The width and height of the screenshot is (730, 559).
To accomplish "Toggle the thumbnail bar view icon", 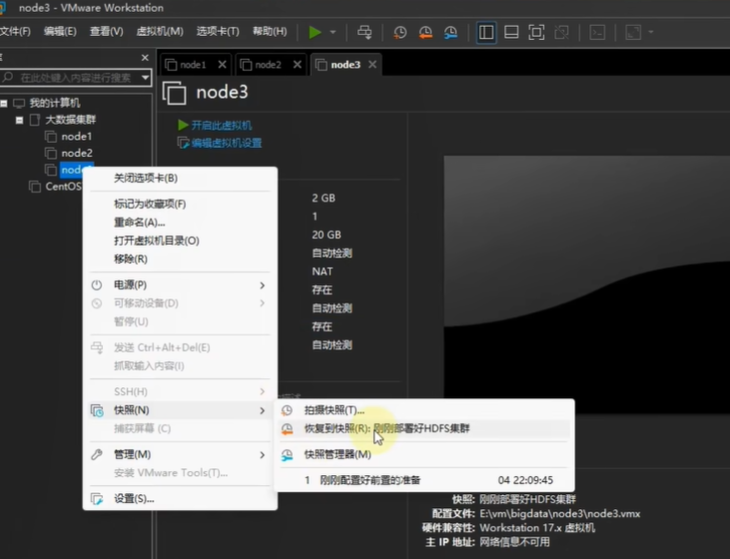I will (x=511, y=32).
